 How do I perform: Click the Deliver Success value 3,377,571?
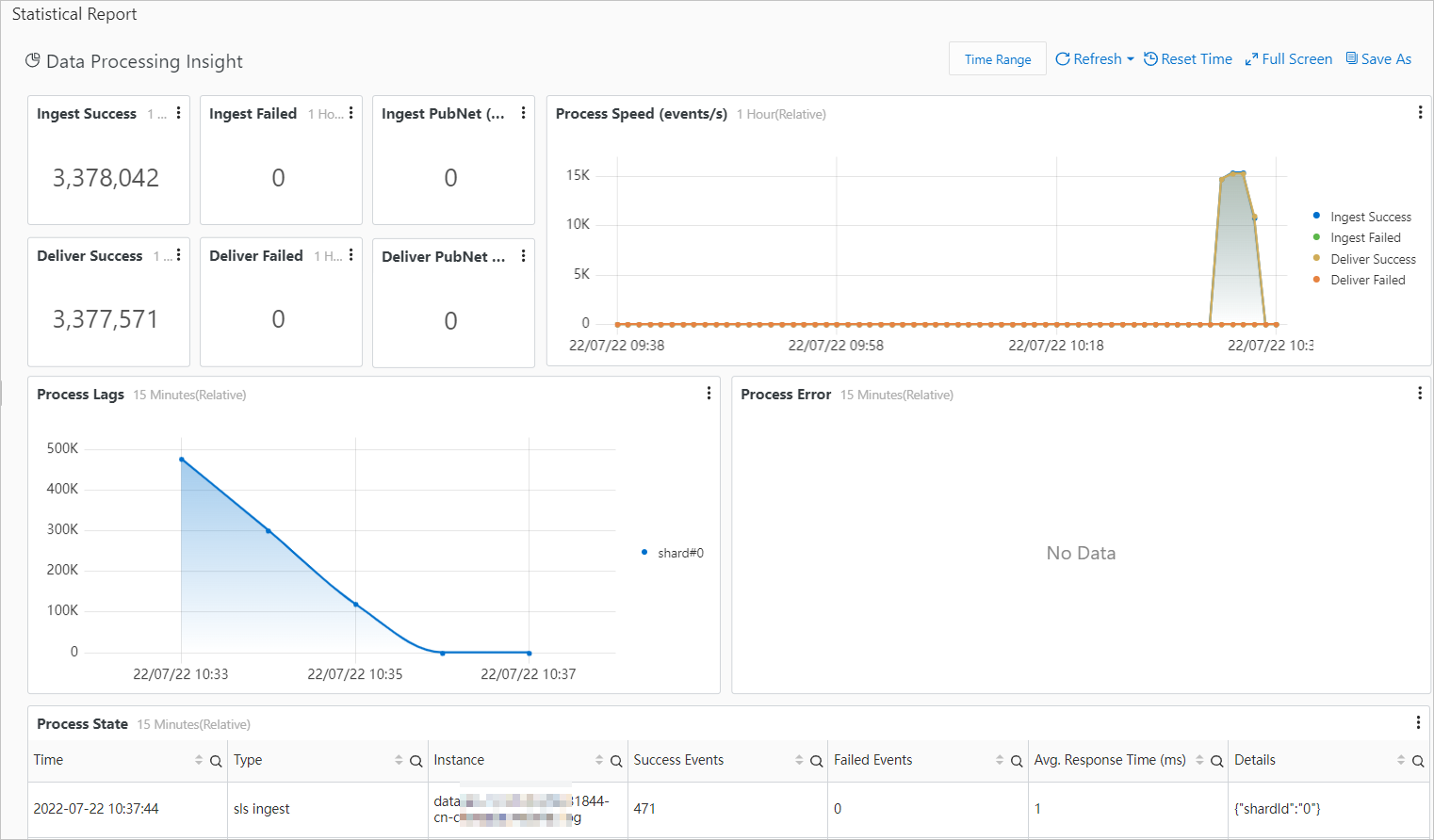(x=106, y=319)
